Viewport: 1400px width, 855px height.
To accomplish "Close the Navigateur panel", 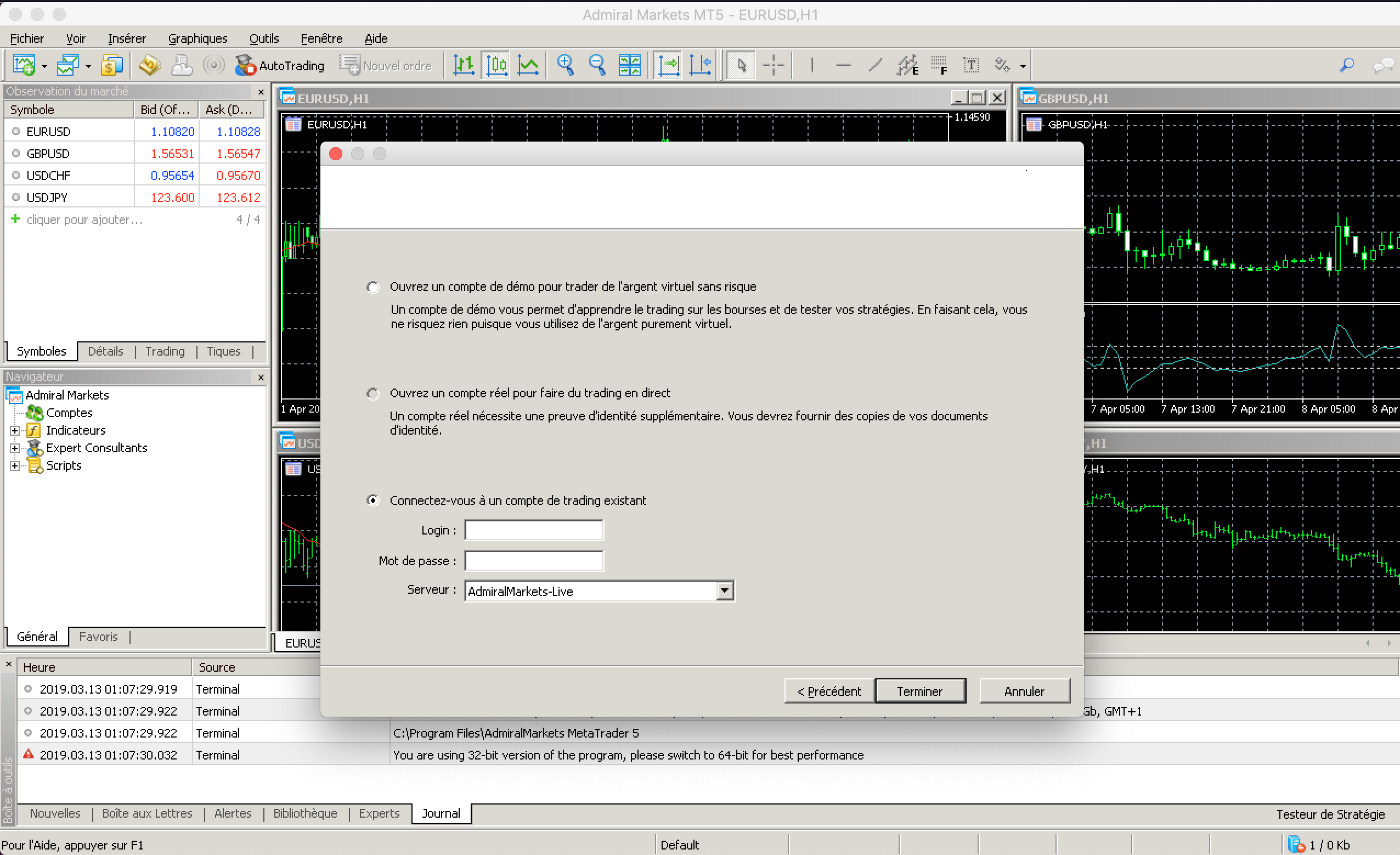I will coord(261,377).
